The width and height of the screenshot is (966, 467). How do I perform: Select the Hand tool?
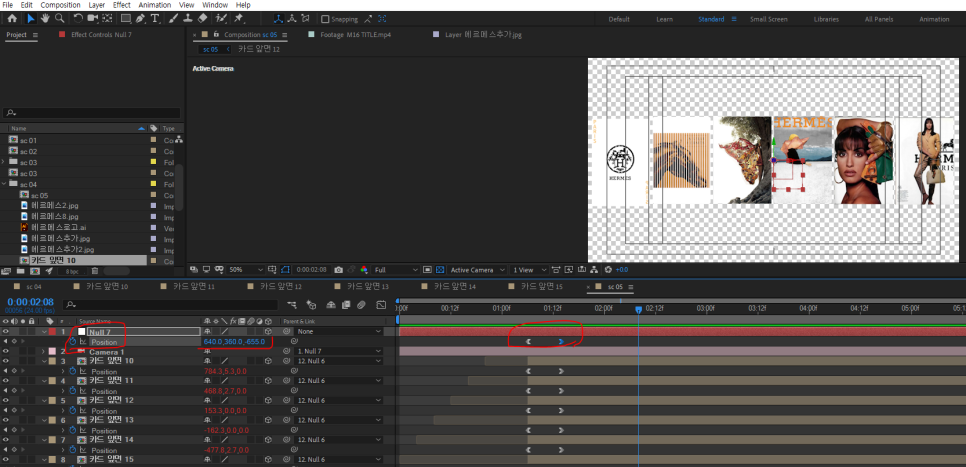click(x=45, y=18)
